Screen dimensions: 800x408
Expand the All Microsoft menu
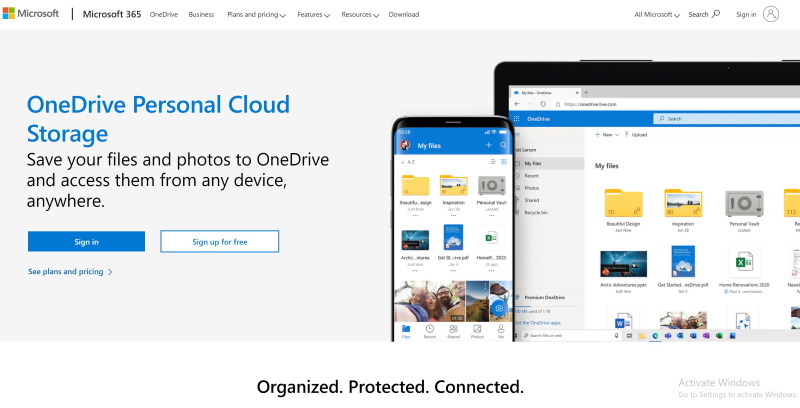pos(657,14)
